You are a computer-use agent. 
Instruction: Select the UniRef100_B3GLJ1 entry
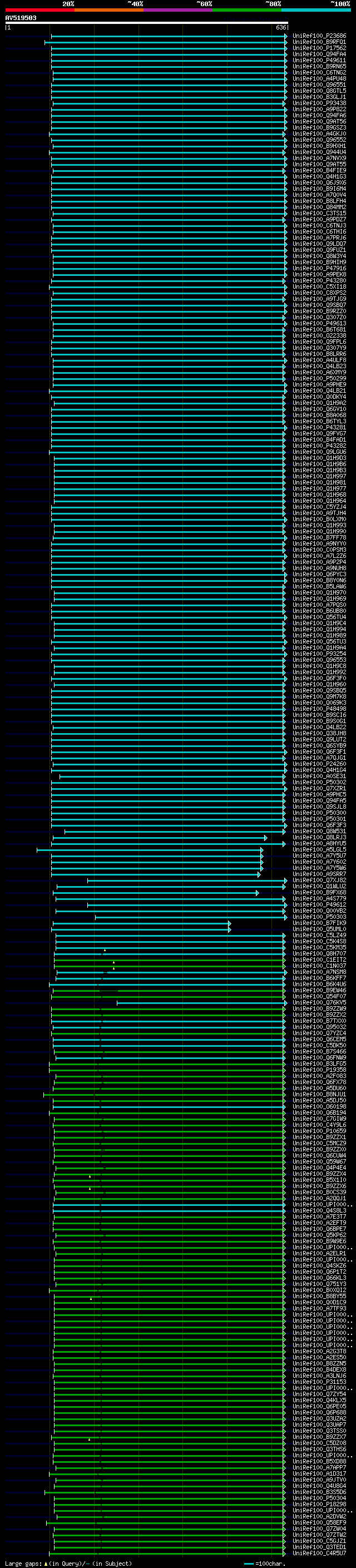pos(319,97)
